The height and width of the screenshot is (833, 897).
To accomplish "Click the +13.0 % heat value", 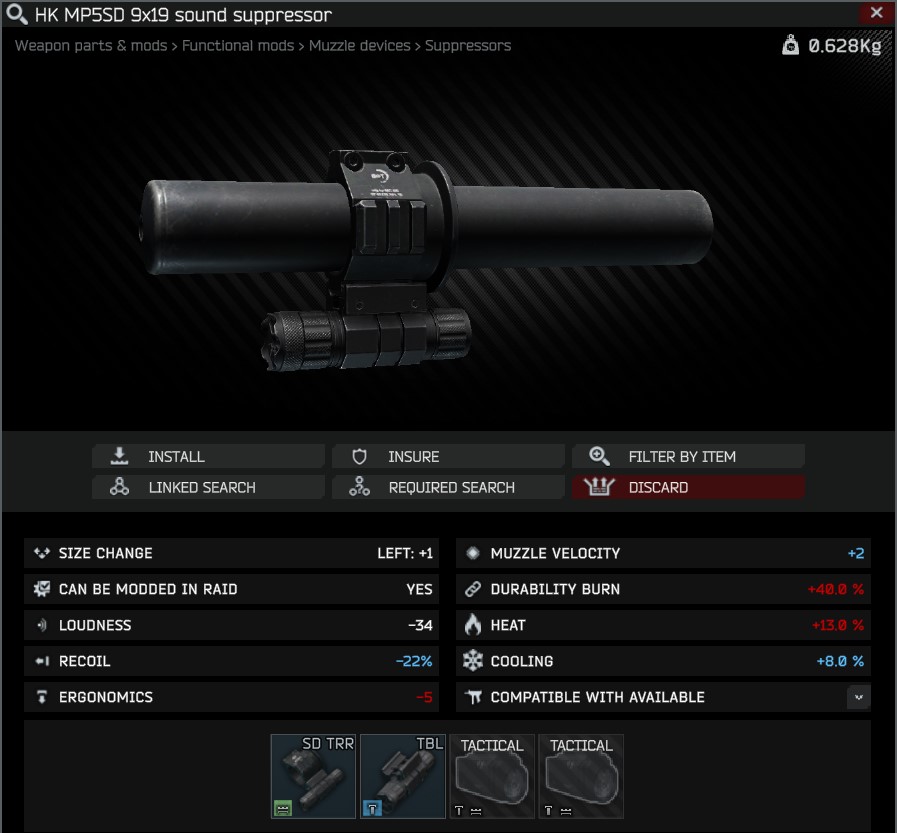I will click(838, 625).
